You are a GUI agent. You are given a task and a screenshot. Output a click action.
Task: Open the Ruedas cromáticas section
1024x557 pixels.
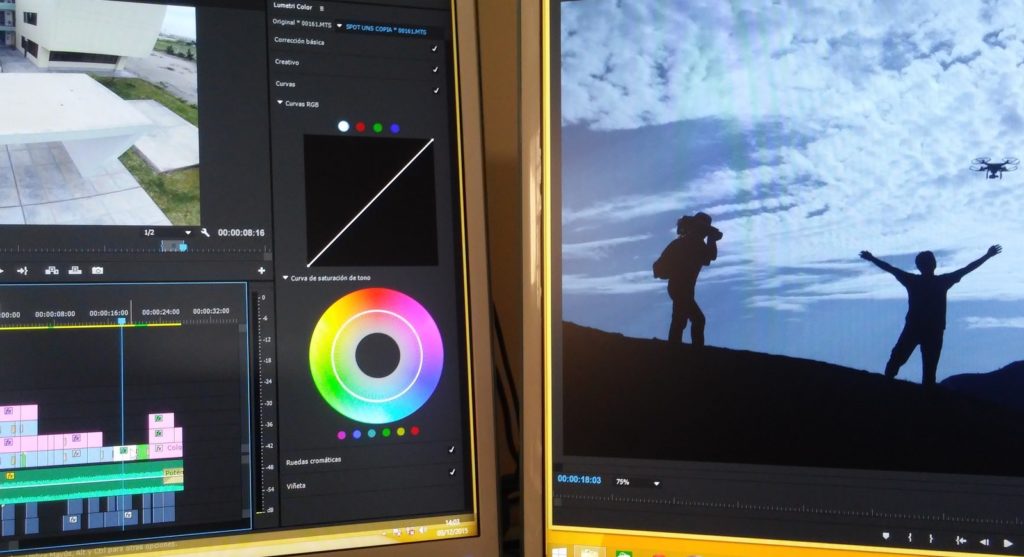coord(313,461)
